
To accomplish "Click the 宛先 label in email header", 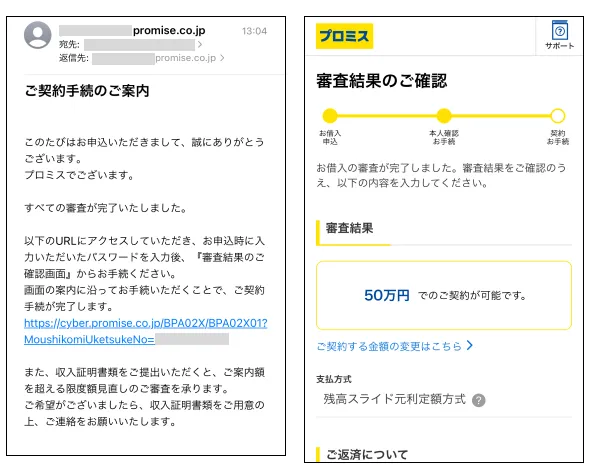I will coord(69,45).
